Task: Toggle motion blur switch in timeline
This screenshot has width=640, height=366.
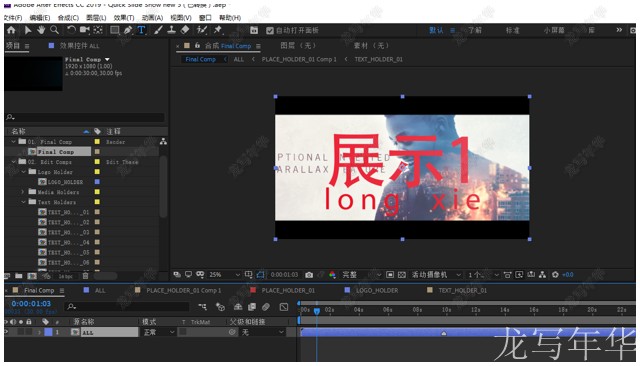Action: point(266,306)
